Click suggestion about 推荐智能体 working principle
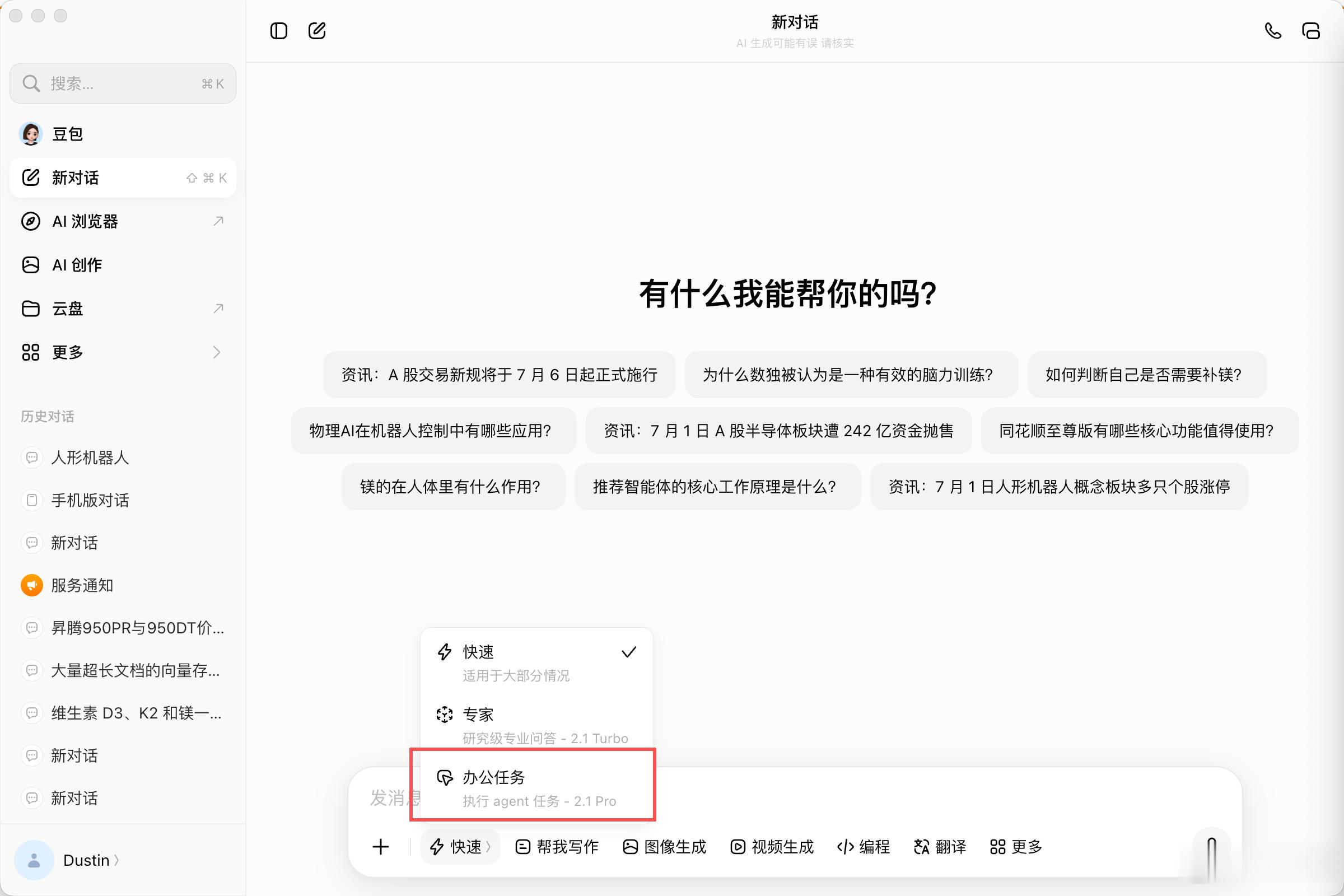 coord(718,487)
